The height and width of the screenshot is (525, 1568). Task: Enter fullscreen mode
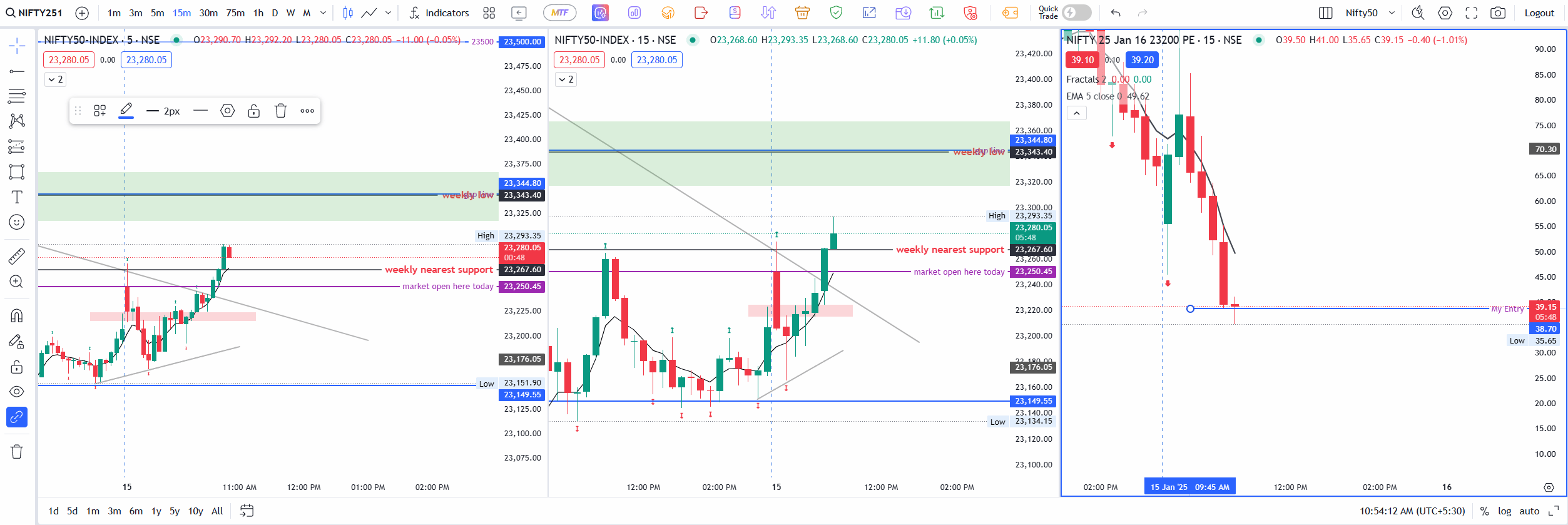1472,13
